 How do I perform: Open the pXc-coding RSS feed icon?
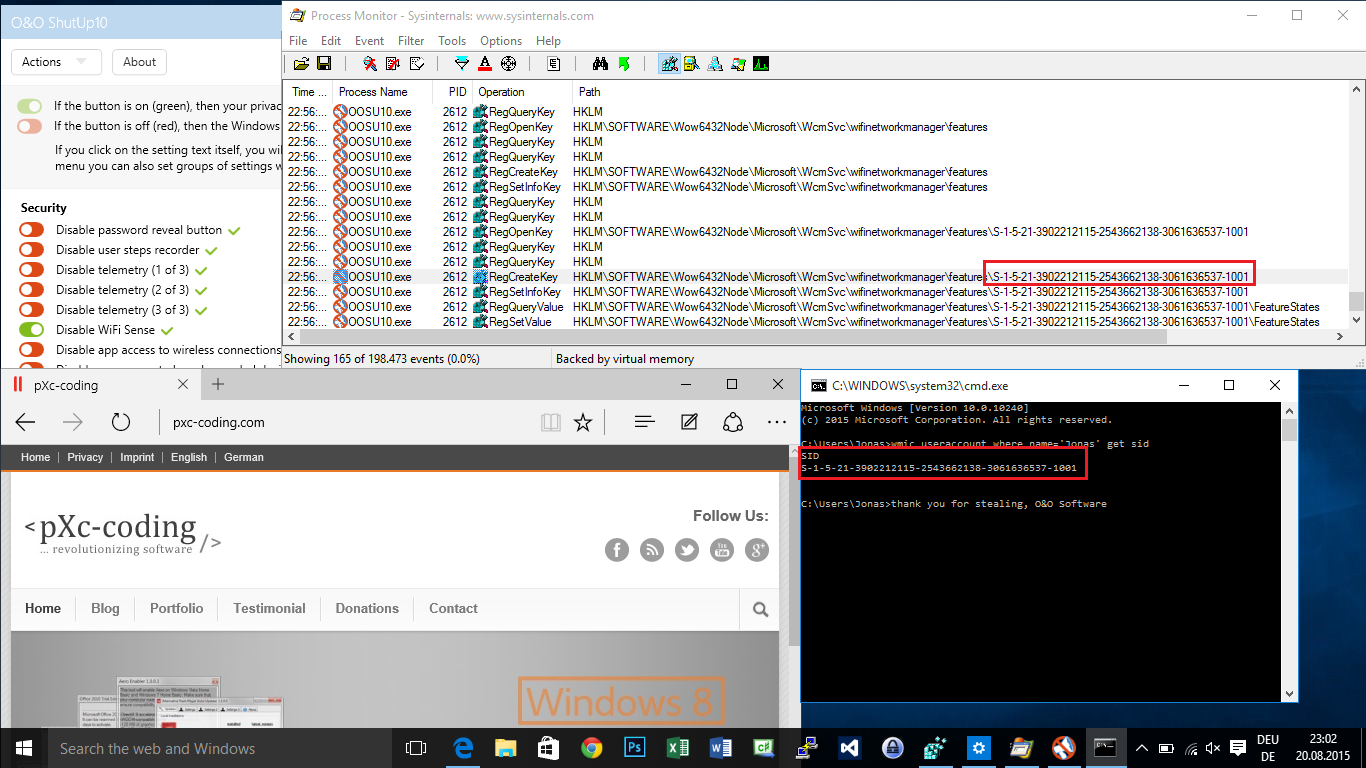pyautogui.click(x=652, y=549)
